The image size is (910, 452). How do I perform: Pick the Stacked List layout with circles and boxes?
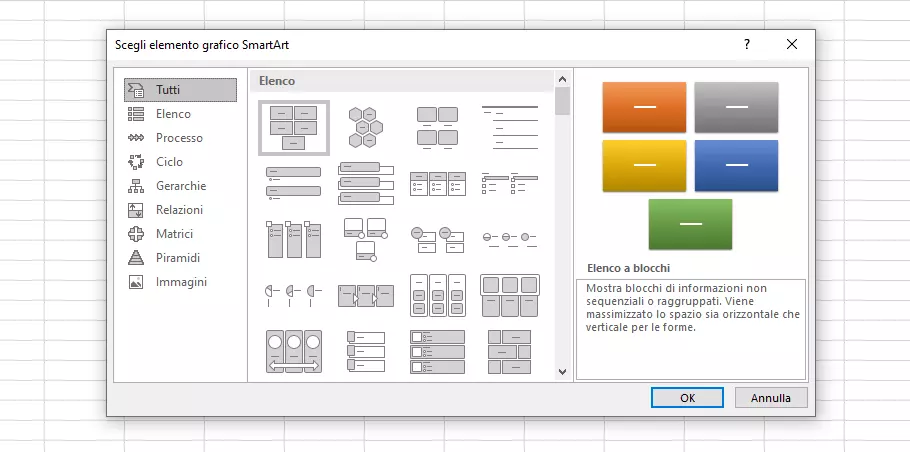(438, 239)
